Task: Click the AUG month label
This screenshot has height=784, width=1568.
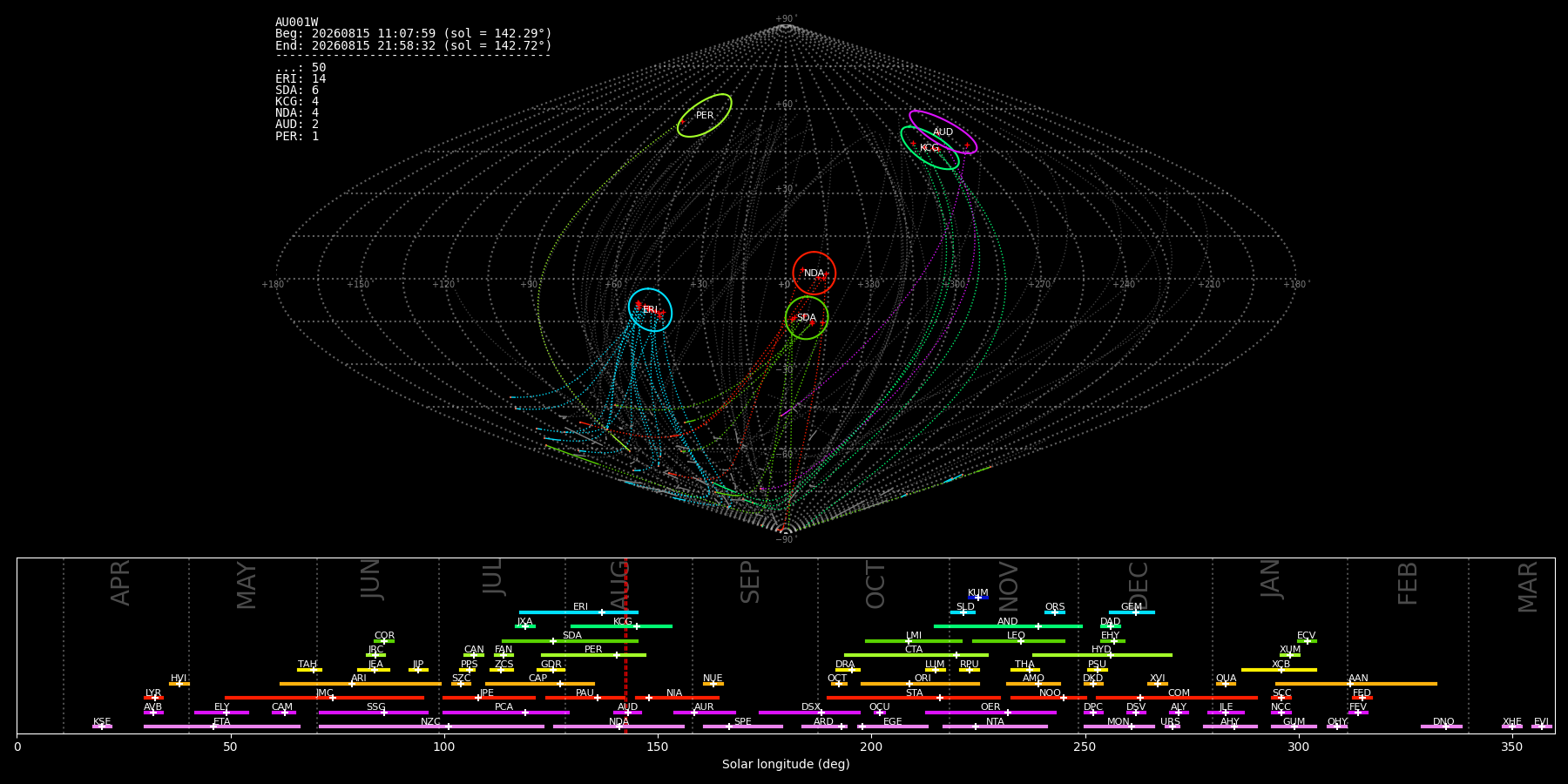Action: pos(619,581)
